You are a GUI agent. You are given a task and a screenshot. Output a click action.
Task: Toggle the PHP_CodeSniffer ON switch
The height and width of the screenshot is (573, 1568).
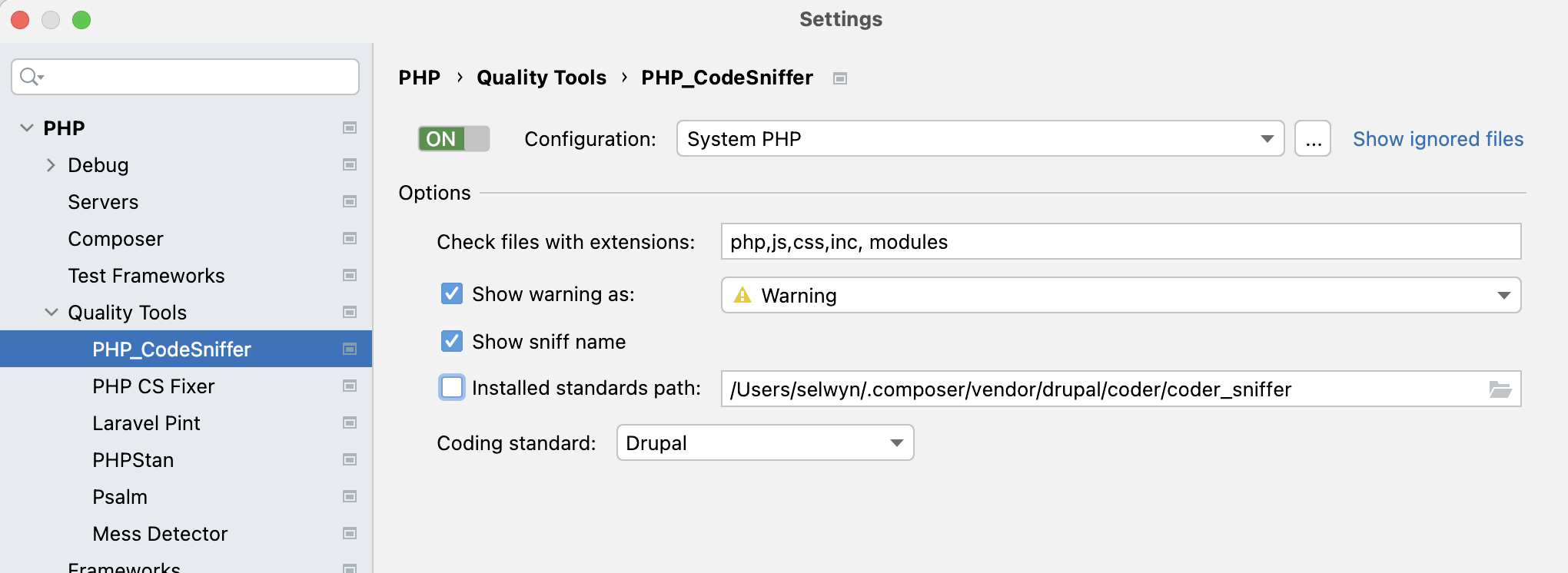point(453,139)
